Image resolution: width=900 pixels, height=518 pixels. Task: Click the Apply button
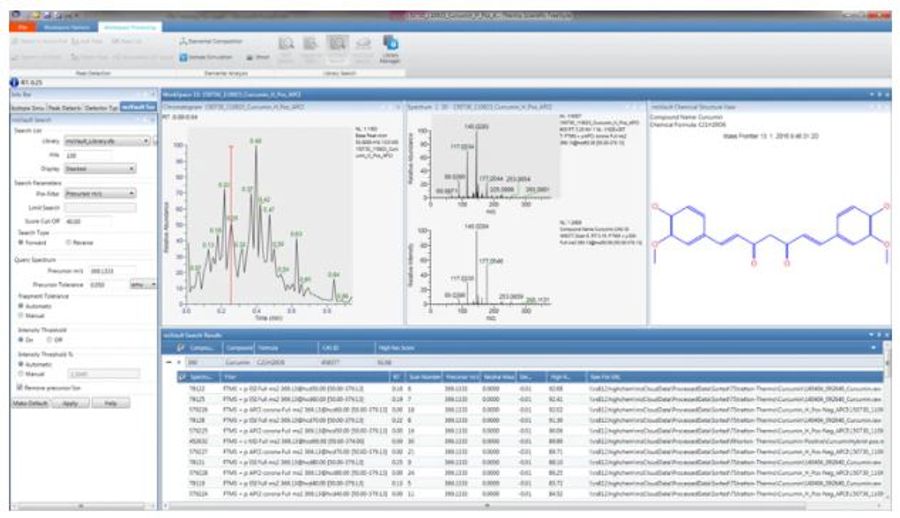click(69, 404)
